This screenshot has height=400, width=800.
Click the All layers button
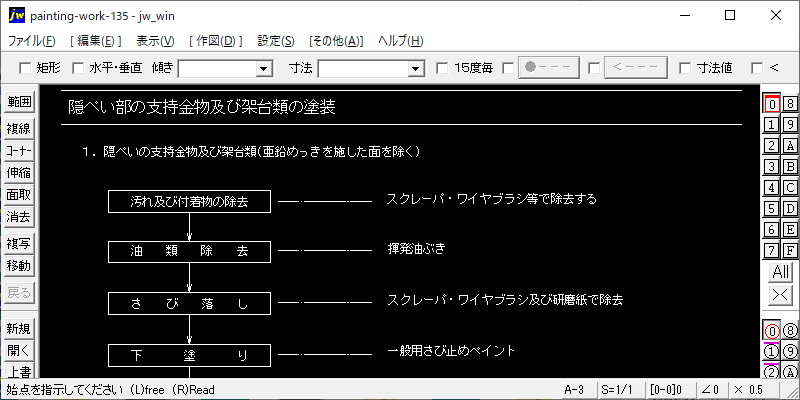point(781,272)
